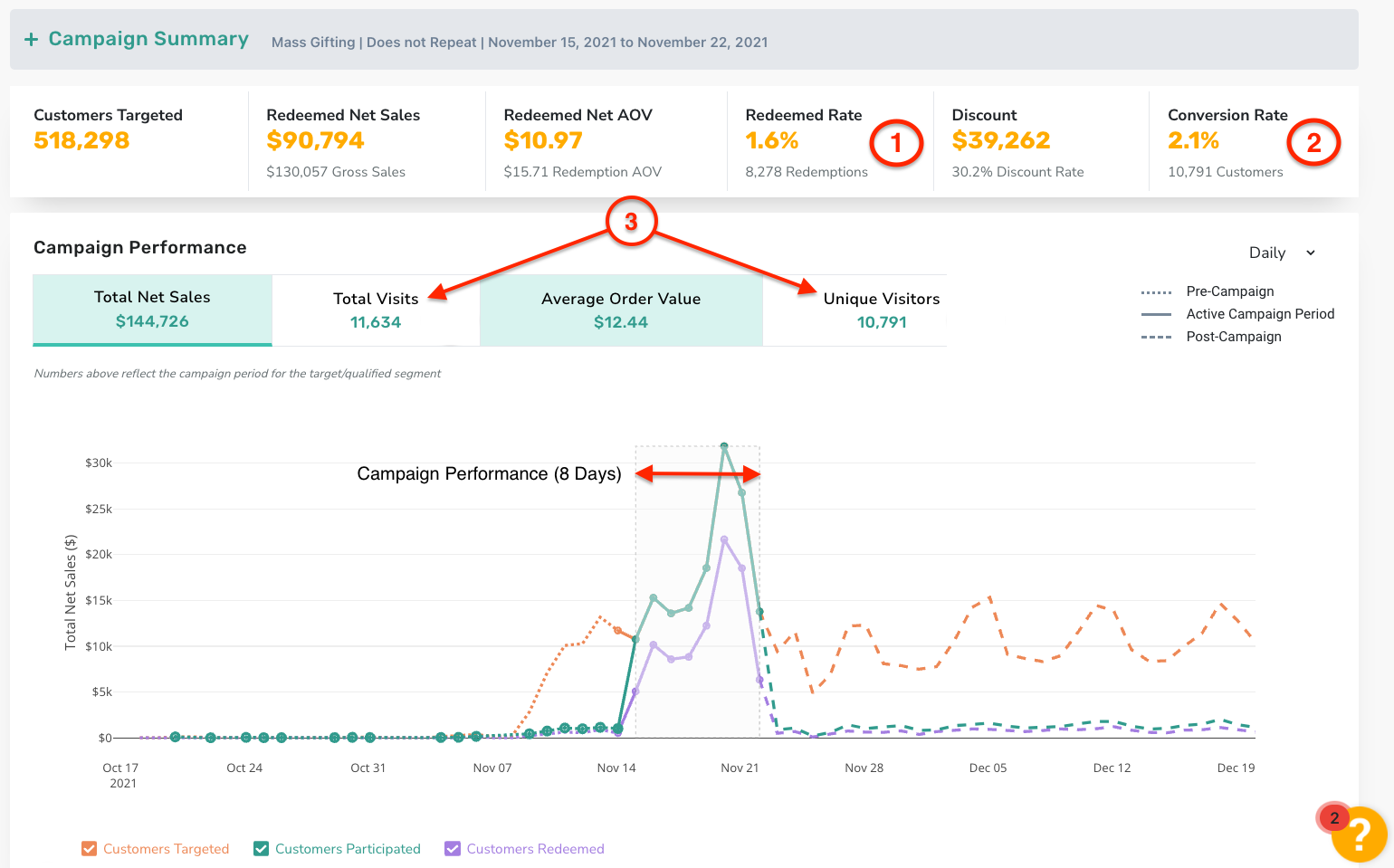Switch to the Total Net Sales tab
This screenshot has height=868, width=1394.
[x=152, y=310]
